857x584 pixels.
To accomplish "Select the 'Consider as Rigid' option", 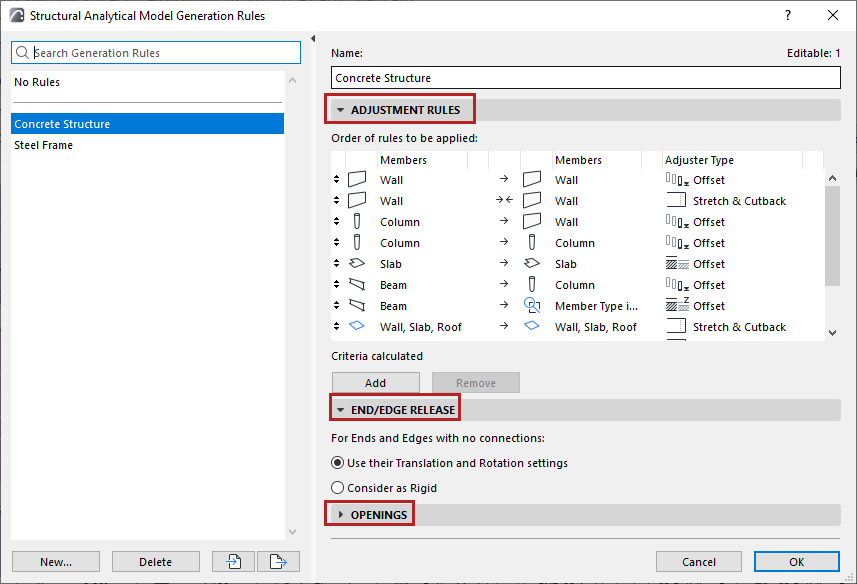I will (x=338, y=488).
